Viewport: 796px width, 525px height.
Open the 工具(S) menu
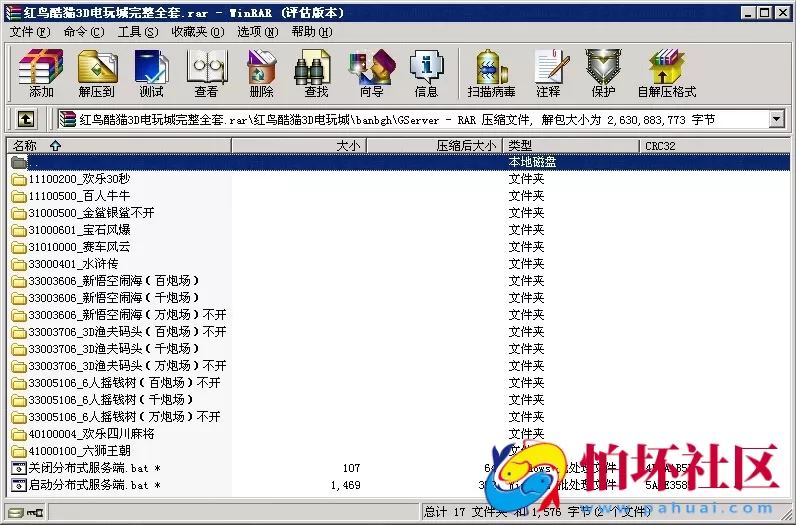138,32
